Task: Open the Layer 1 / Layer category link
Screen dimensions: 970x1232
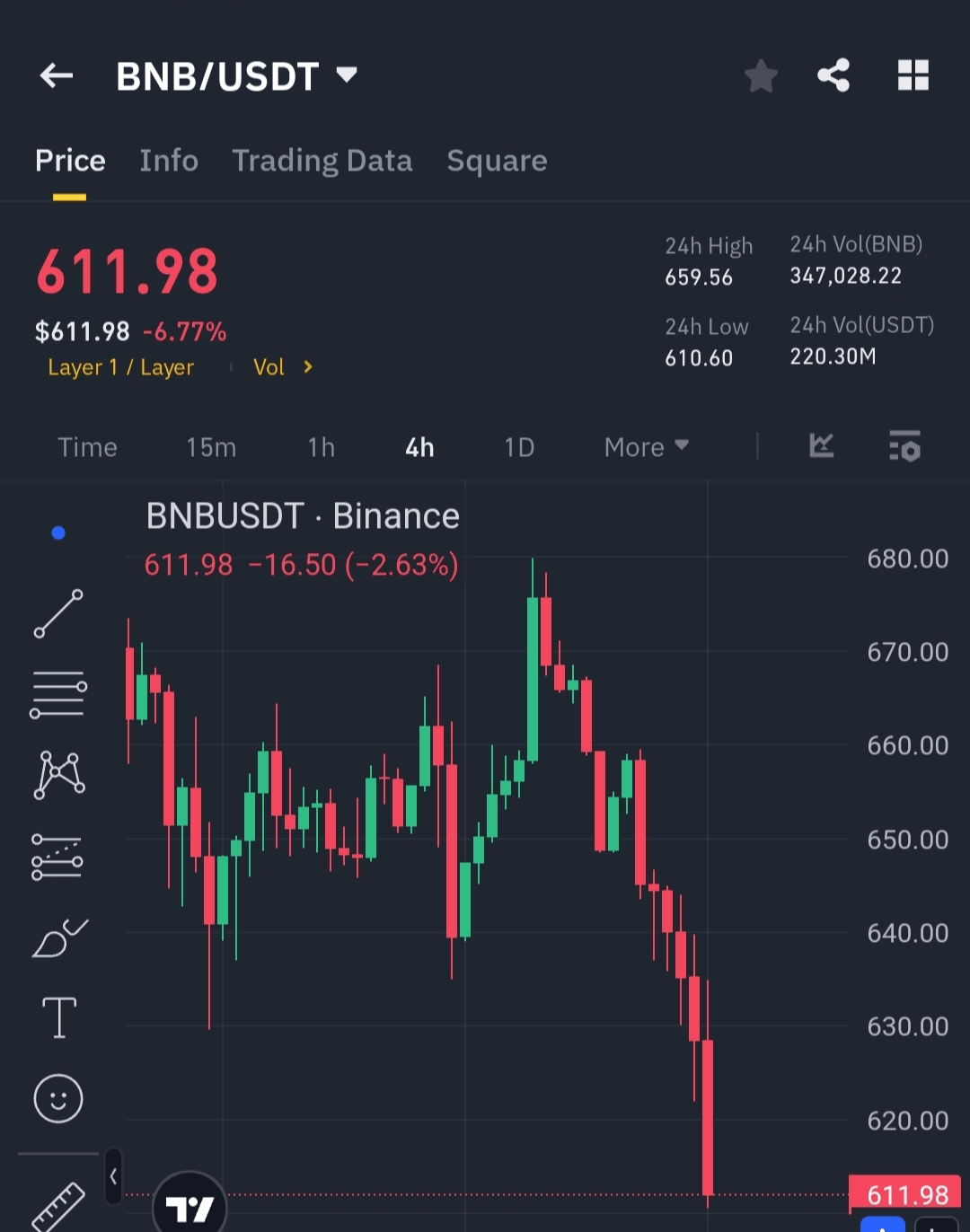Action: (120, 367)
